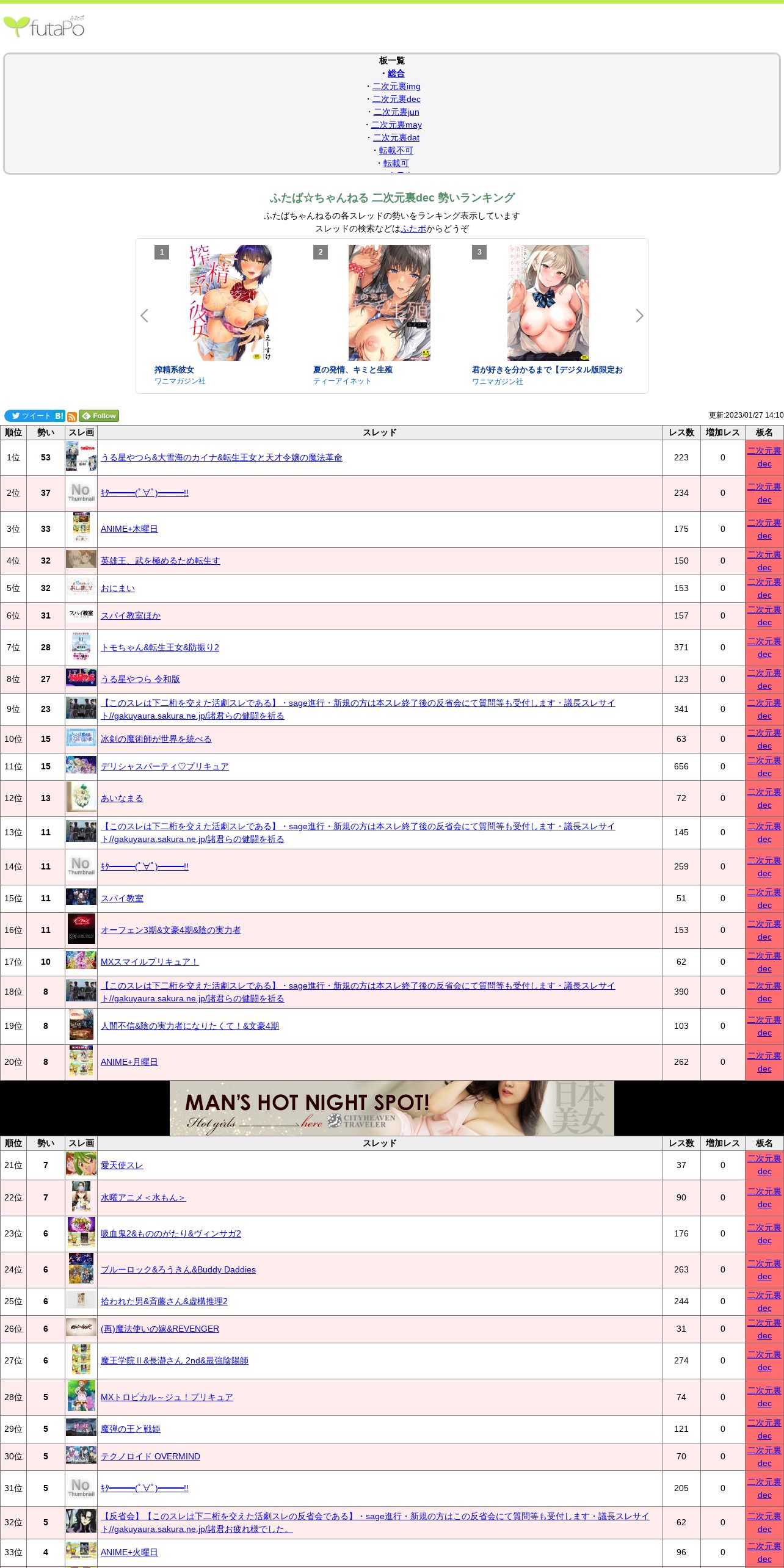Image resolution: width=784 pixels, height=1568 pixels.
Task: Open carousel item 夏の発情、キミと生殖
Action: [x=389, y=303]
